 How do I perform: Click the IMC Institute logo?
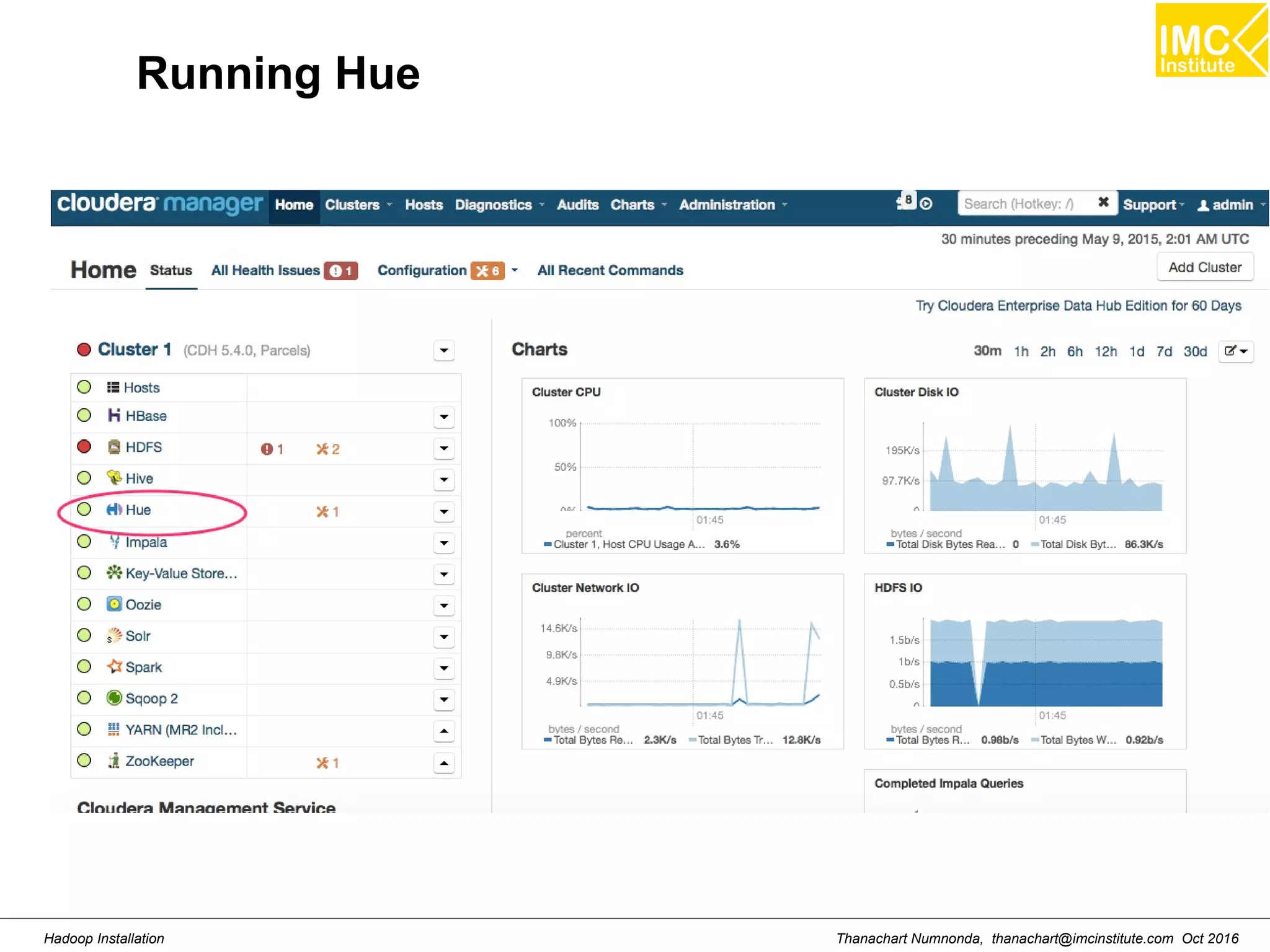1212,40
